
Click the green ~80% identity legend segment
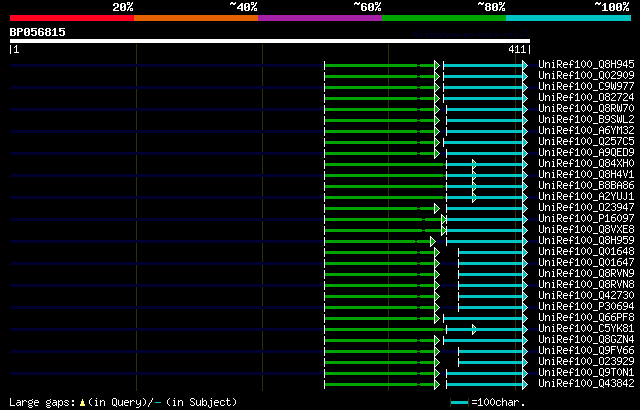coord(444,18)
